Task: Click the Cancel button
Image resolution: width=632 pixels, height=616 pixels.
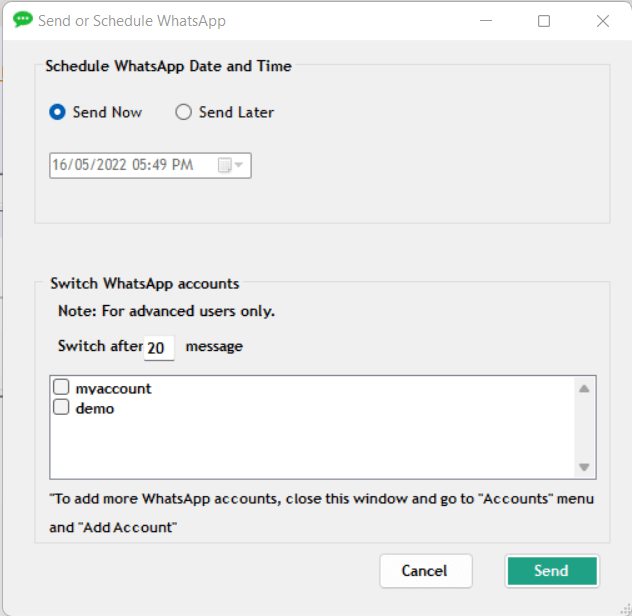Action: (425, 571)
